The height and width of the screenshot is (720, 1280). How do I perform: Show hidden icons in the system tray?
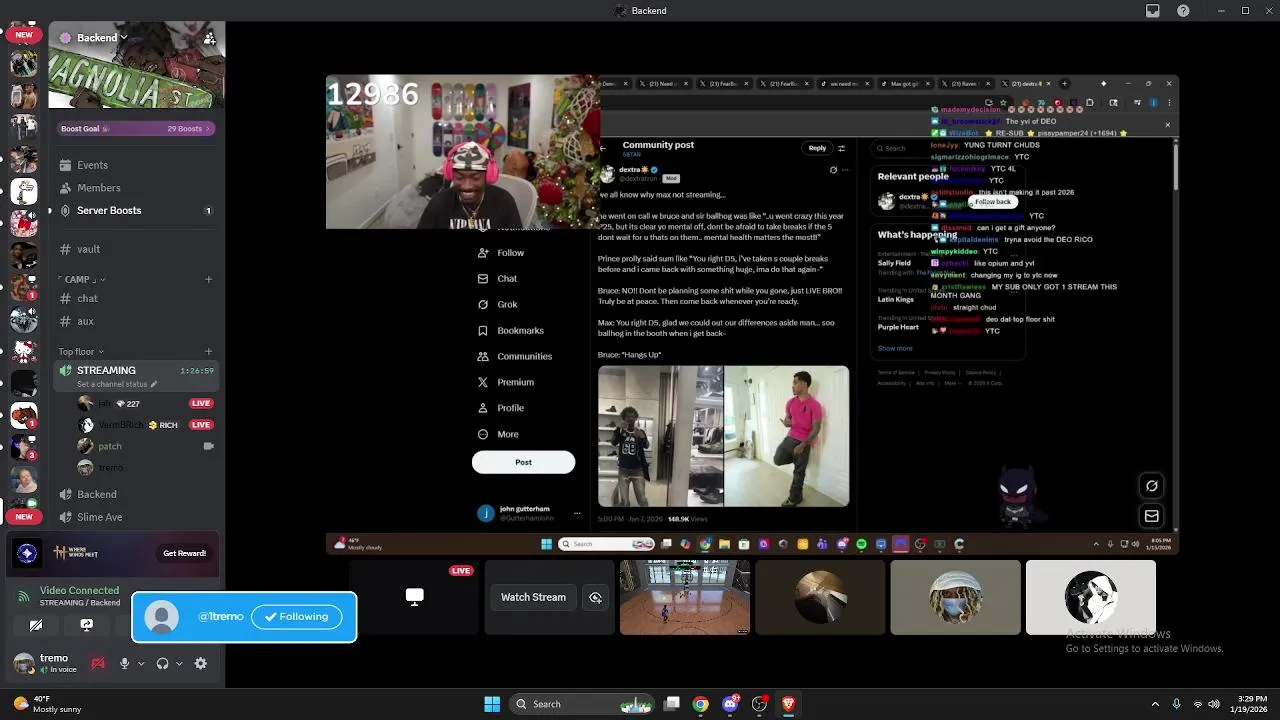click(x=1155, y=704)
